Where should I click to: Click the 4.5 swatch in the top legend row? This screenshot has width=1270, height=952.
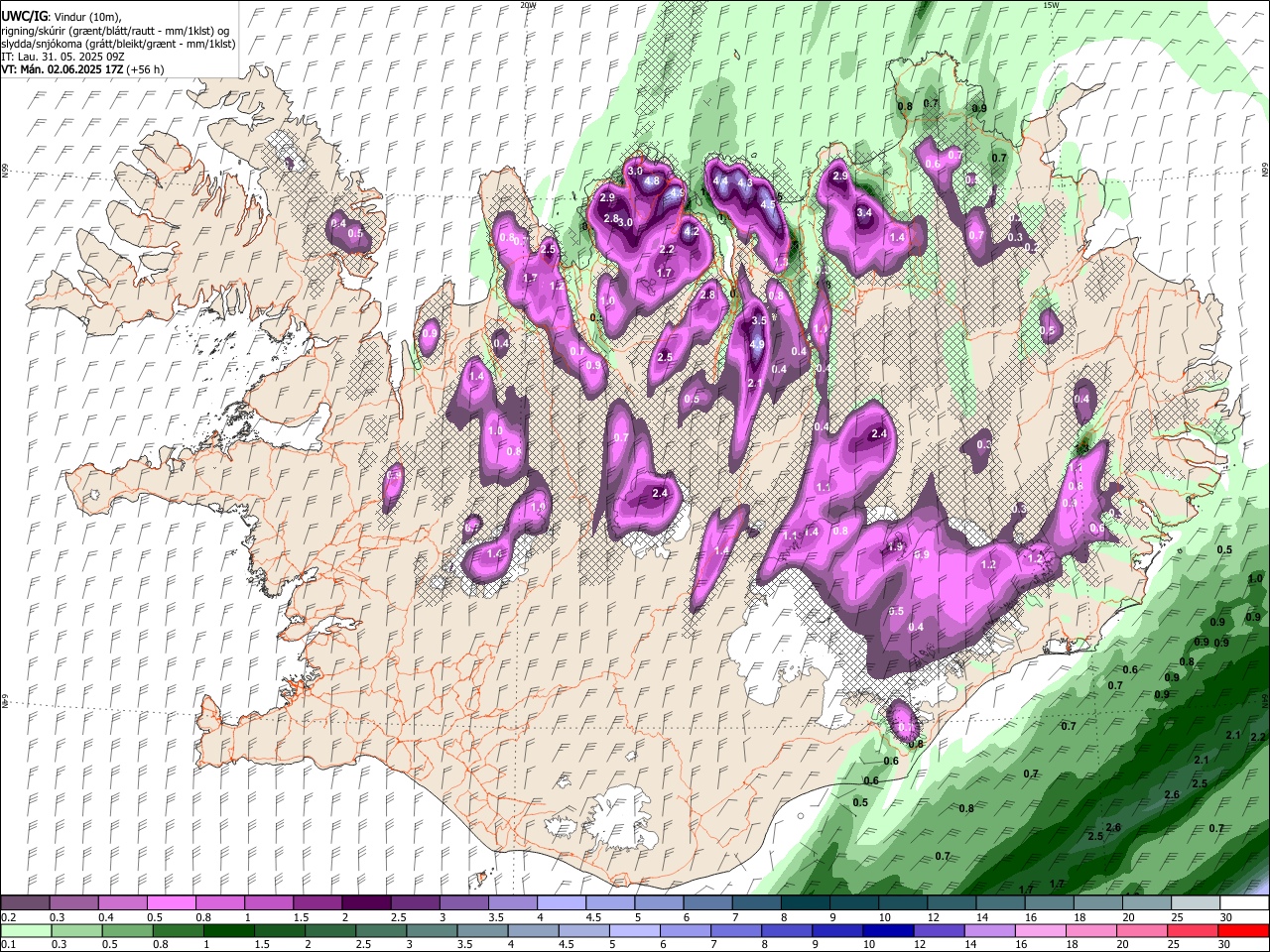pos(608,903)
